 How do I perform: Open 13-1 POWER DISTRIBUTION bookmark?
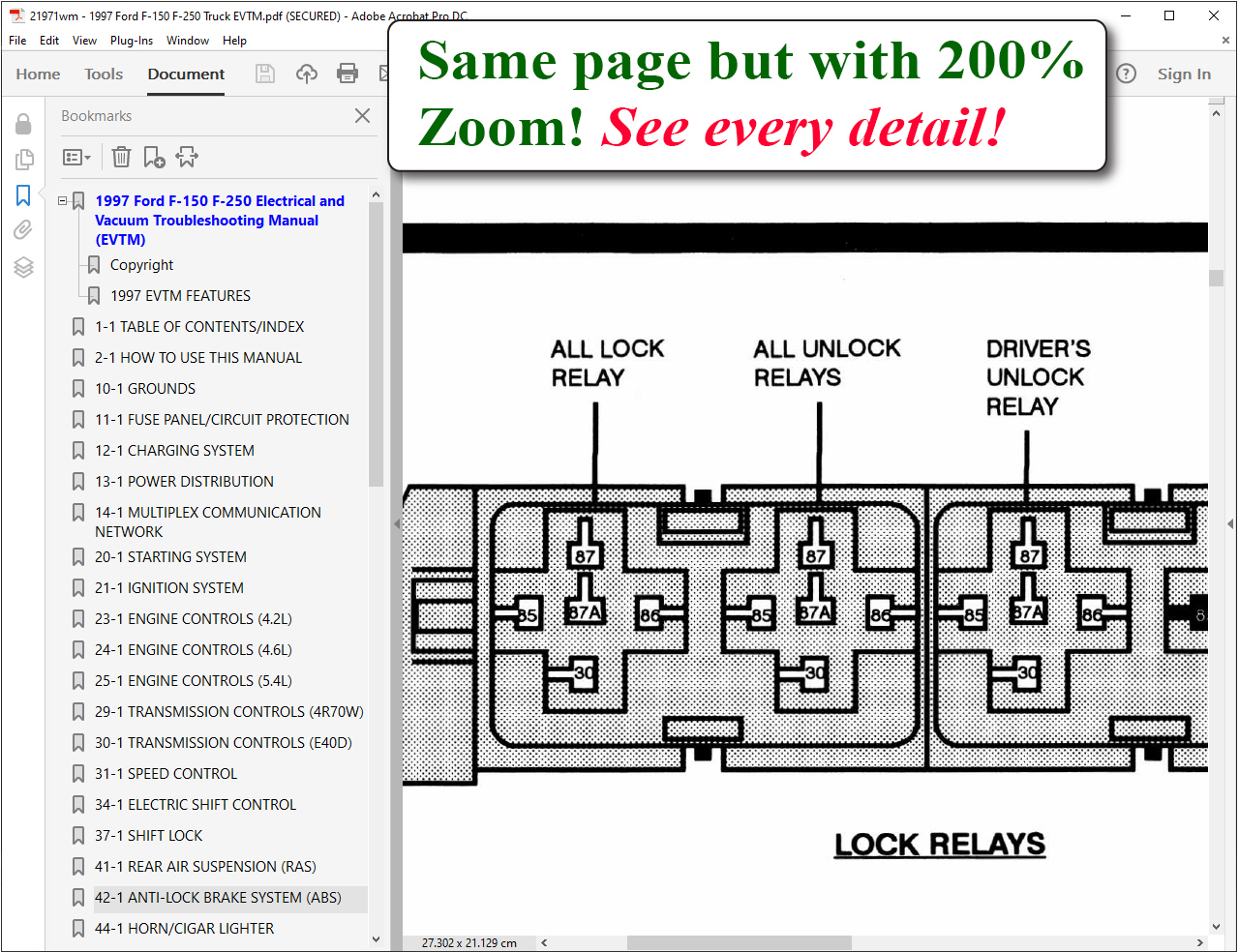pyautogui.click(x=184, y=482)
